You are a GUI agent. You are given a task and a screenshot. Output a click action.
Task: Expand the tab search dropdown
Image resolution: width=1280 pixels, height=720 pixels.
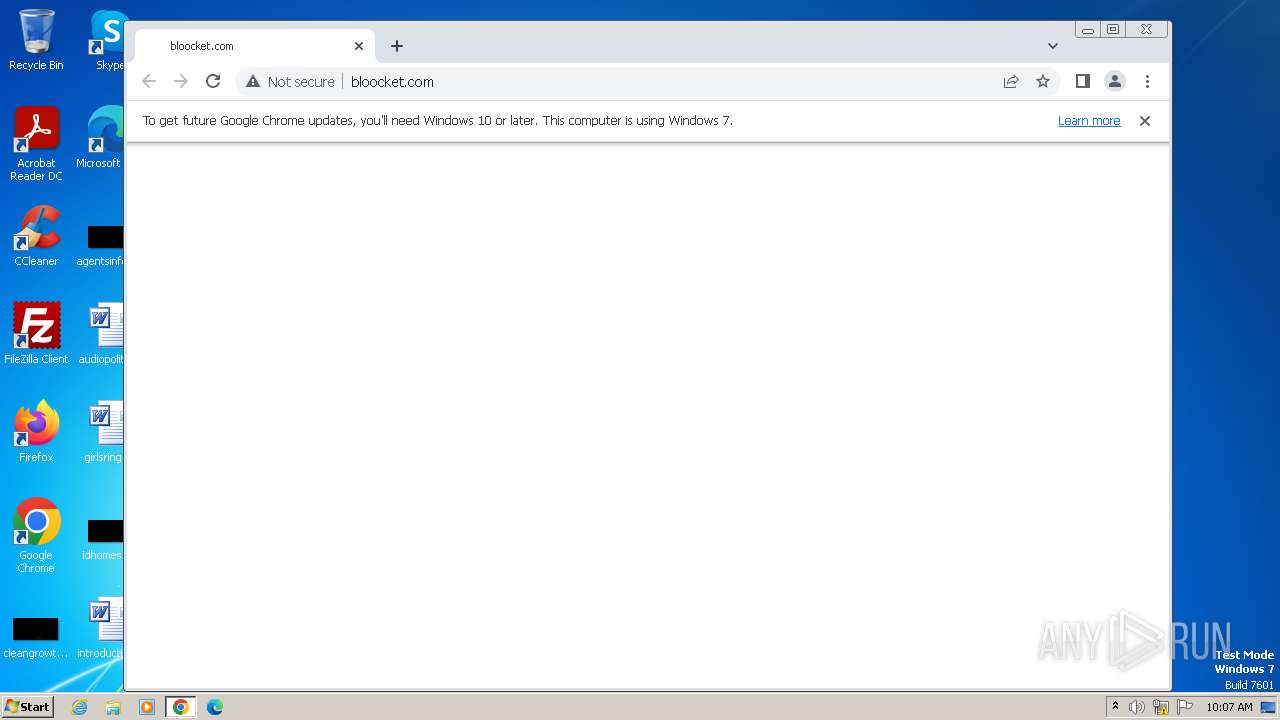(1053, 46)
